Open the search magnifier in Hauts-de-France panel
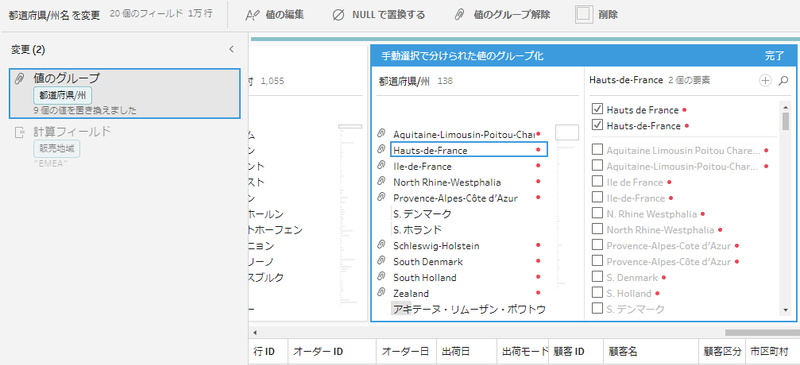This screenshot has width=800, height=365. 784,80
